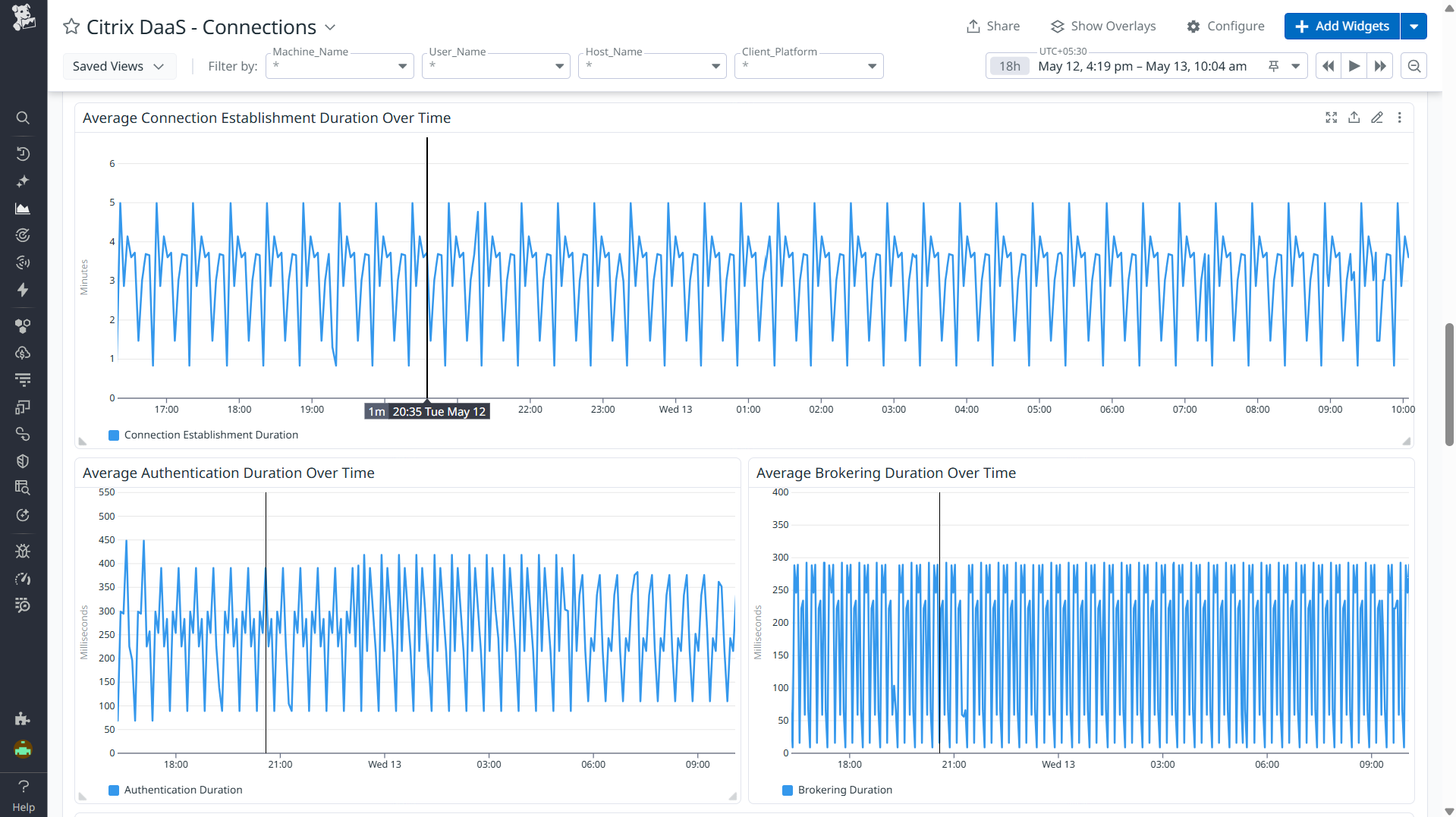Click the Connection Establishment Duration legend label
The width and height of the screenshot is (1456, 817).
(211, 435)
